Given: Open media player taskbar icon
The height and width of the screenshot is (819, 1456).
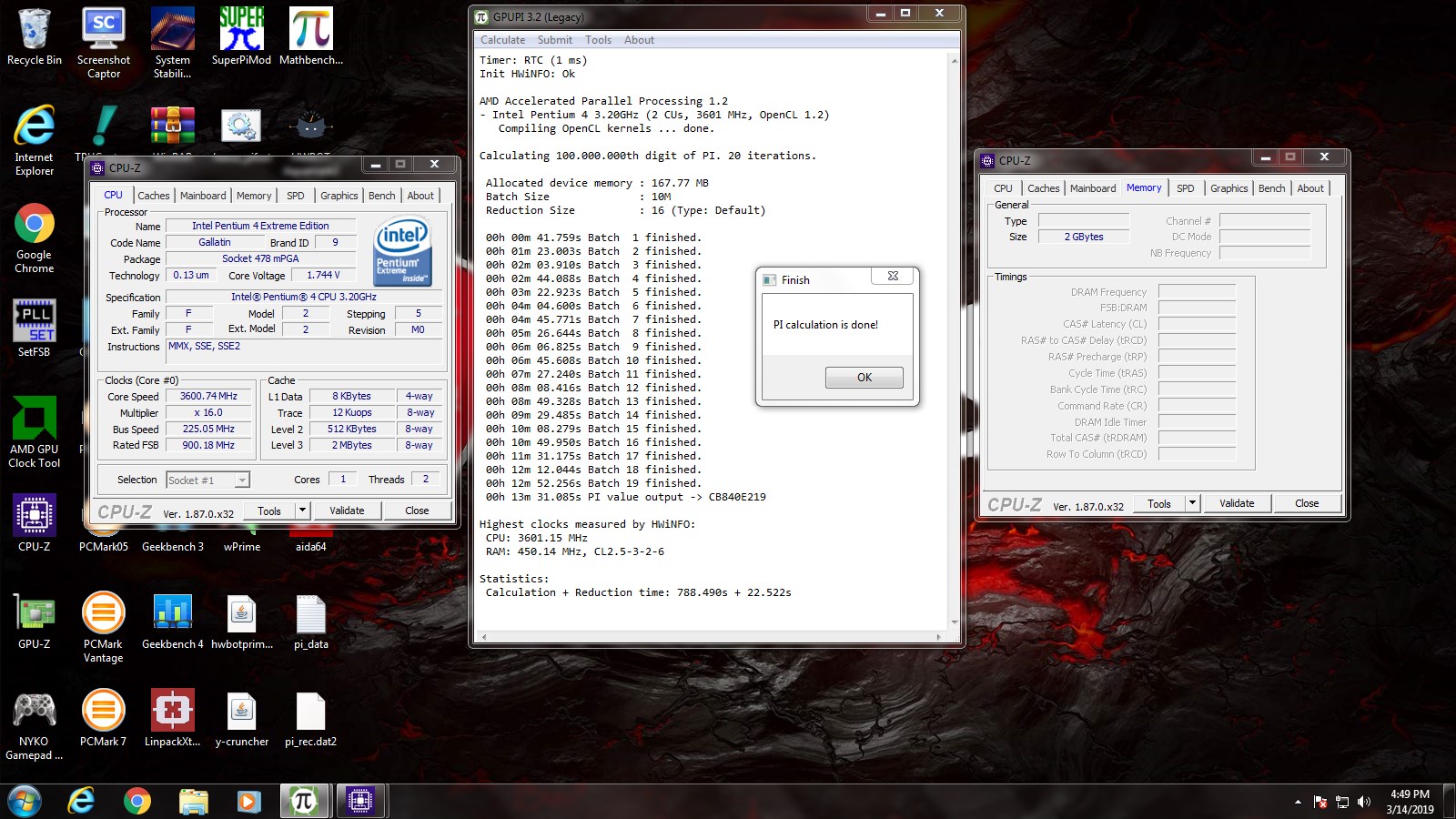Looking at the screenshot, I should click(x=248, y=802).
